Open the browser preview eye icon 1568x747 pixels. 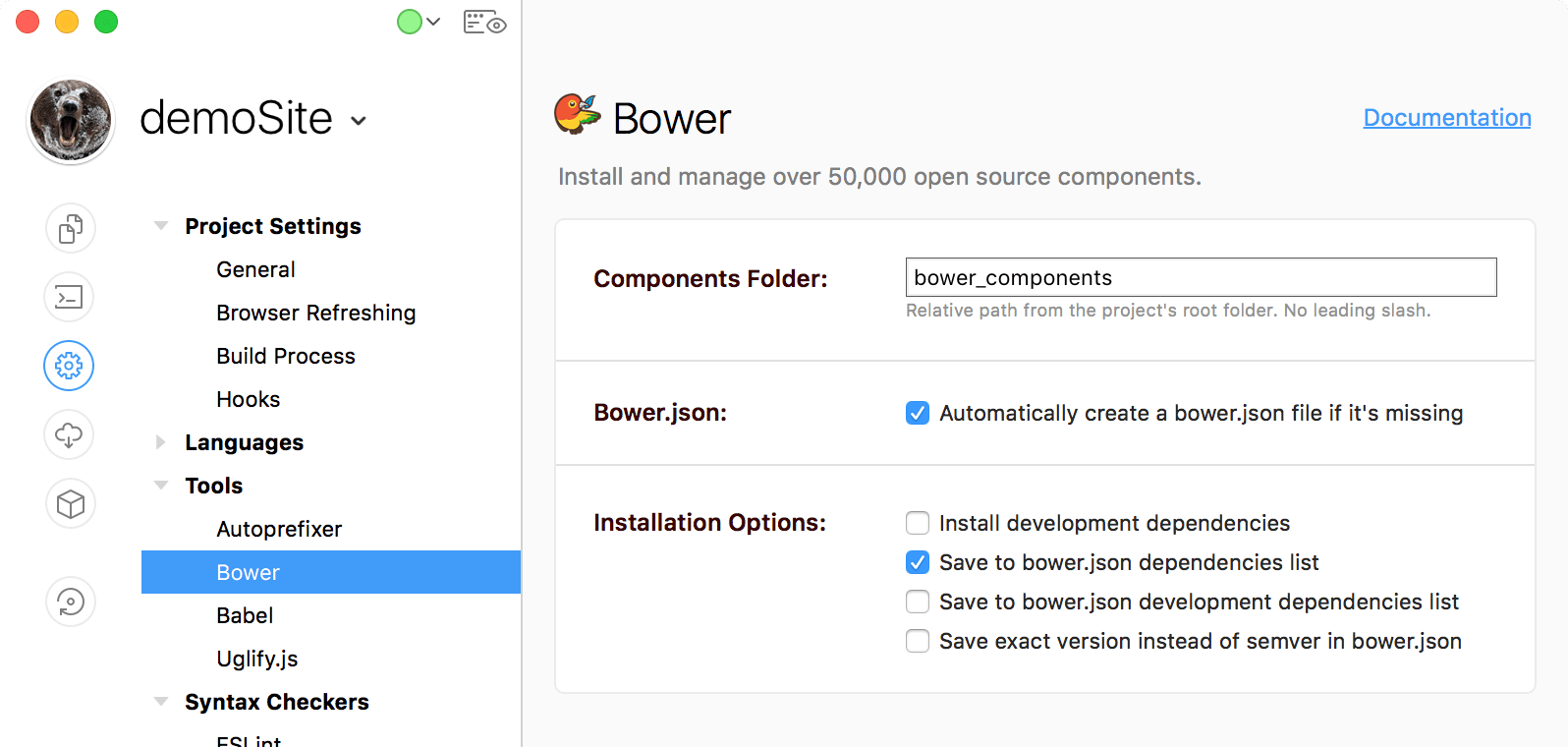pos(484,22)
